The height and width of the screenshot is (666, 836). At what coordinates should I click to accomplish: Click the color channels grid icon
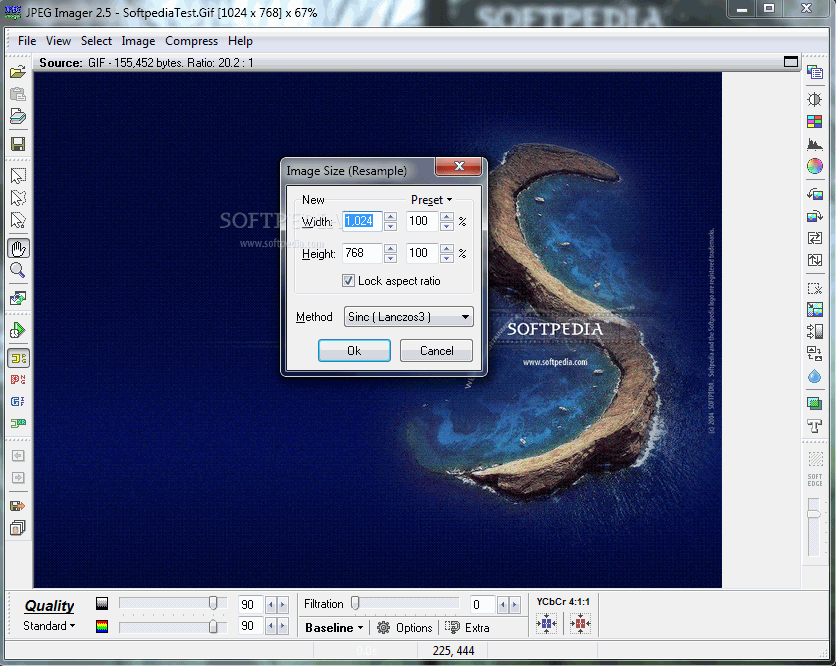coord(815,122)
